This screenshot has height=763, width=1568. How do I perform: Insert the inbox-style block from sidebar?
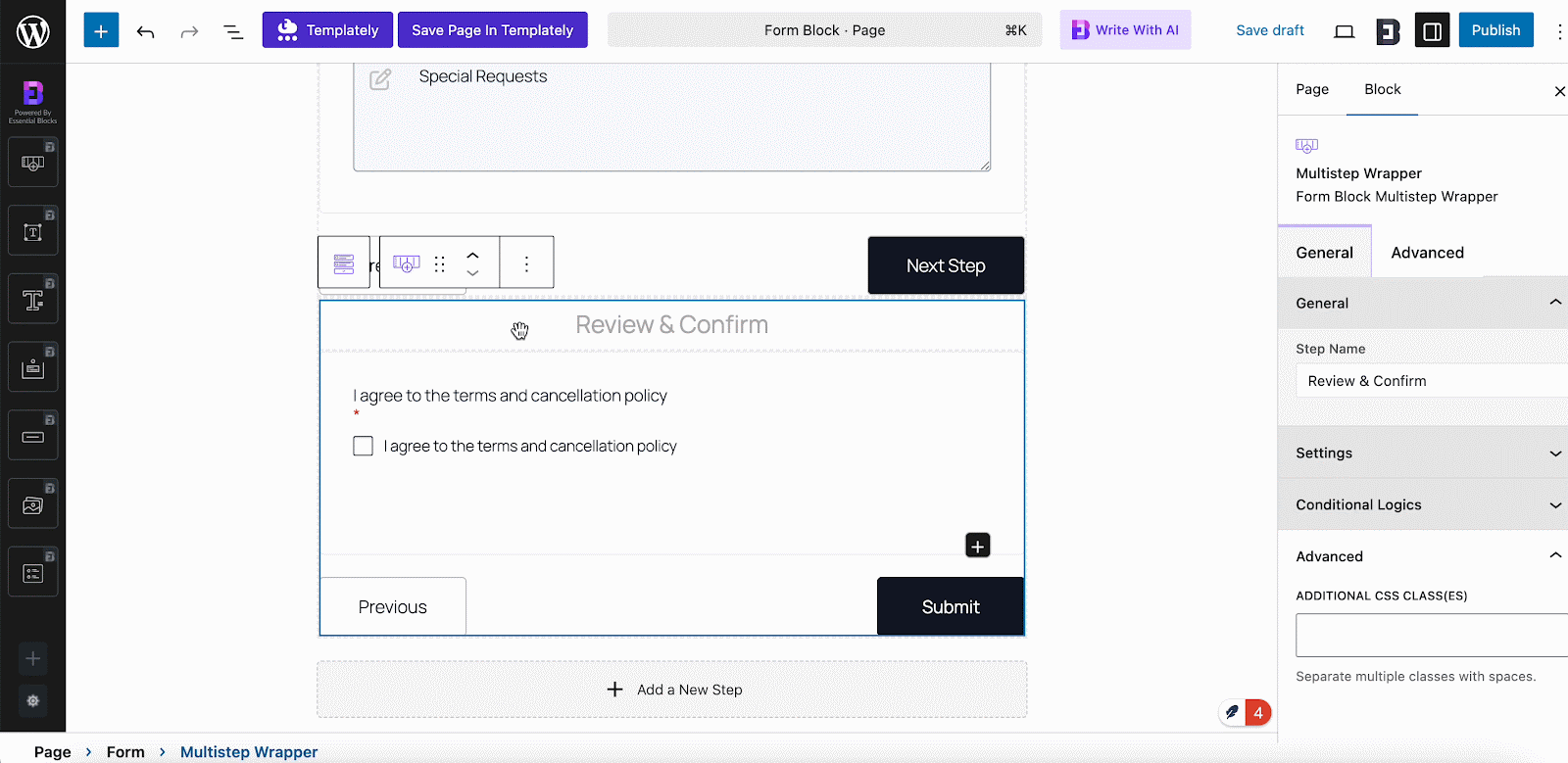pyautogui.click(x=33, y=367)
